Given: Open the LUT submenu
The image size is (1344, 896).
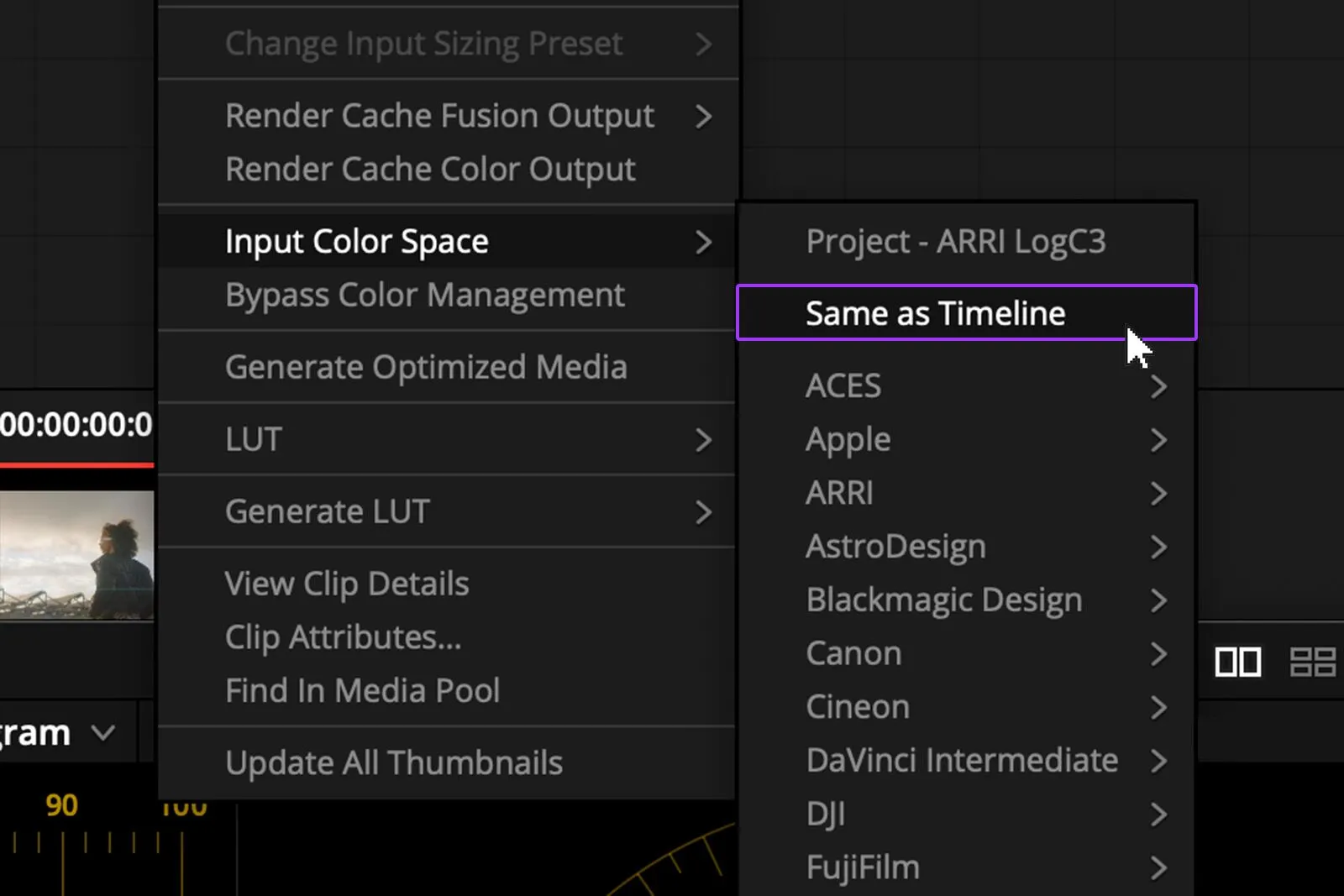Looking at the screenshot, I should click(x=447, y=439).
